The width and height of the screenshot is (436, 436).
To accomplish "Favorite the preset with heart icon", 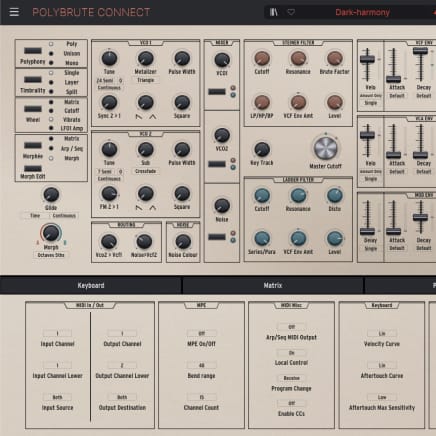I will pos(291,12).
